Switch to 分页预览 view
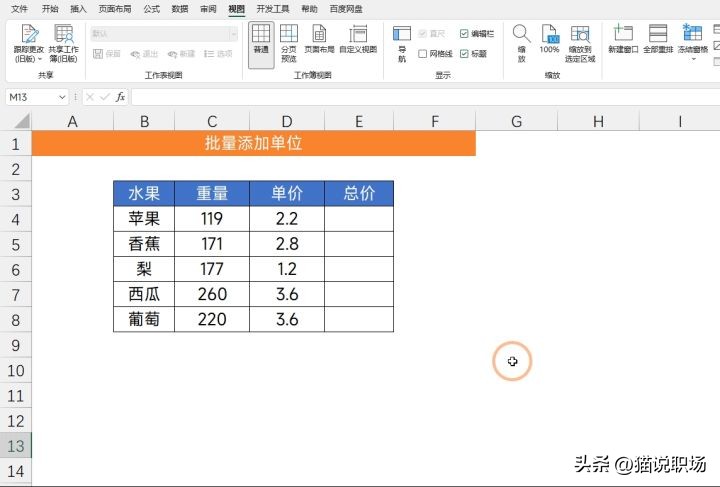720x487 pixels. point(289,44)
